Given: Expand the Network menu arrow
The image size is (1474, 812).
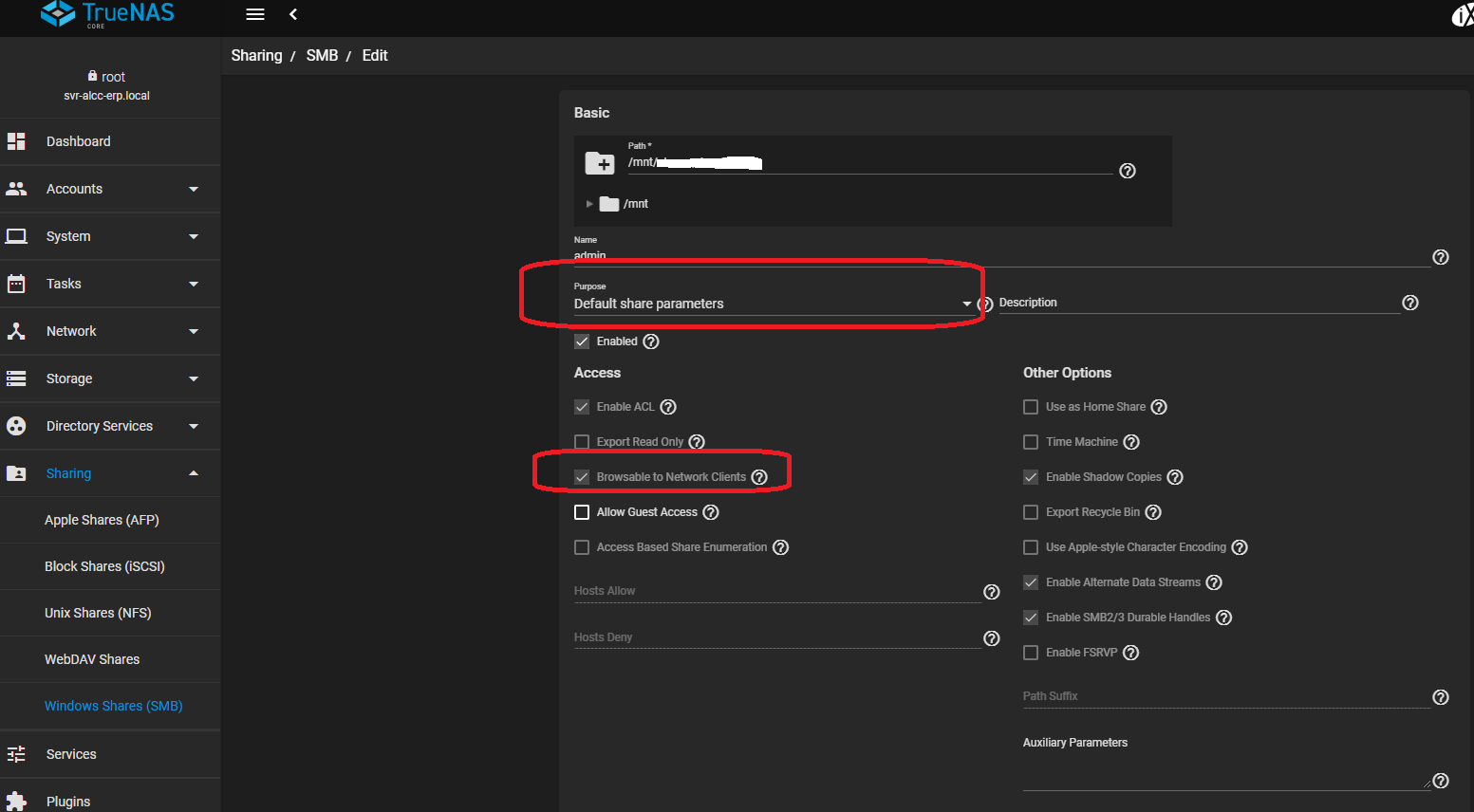Looking at the screenshot, I should pos(194,331).
